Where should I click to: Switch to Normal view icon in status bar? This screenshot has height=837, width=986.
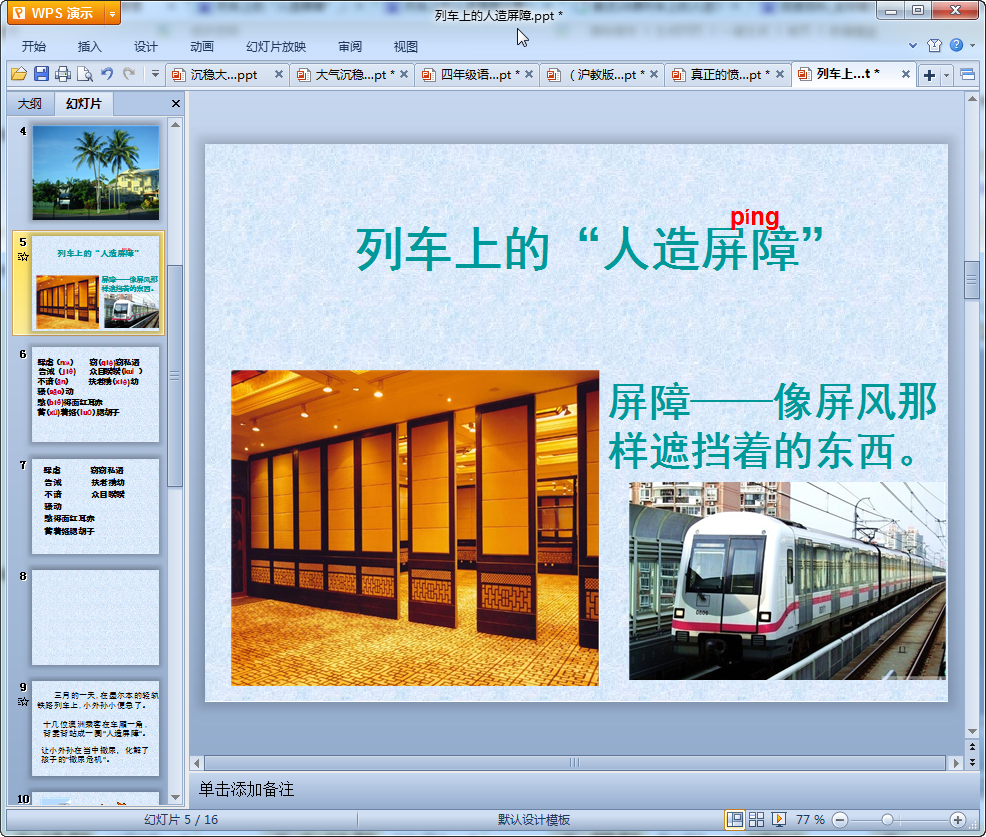click(734, 819)
